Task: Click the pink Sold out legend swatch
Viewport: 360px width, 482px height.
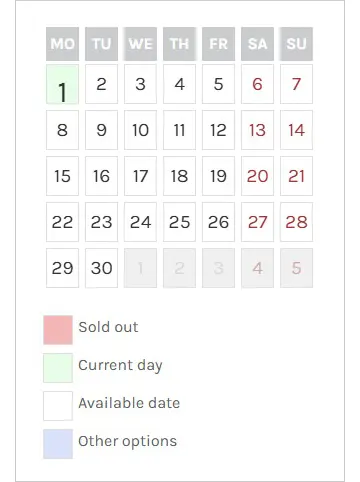Action: coord(58,330)
